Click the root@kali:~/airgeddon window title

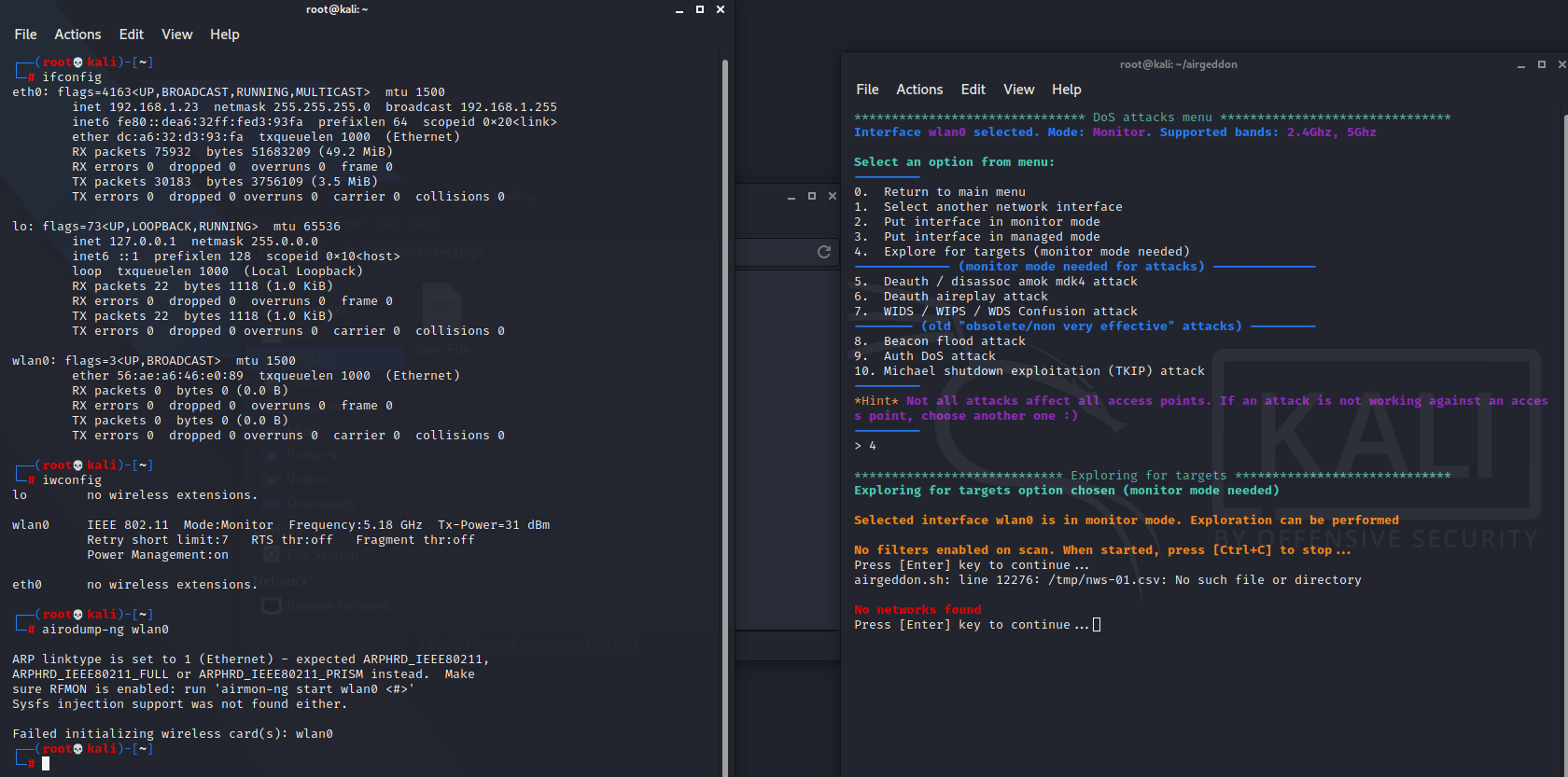(1179, 64)
